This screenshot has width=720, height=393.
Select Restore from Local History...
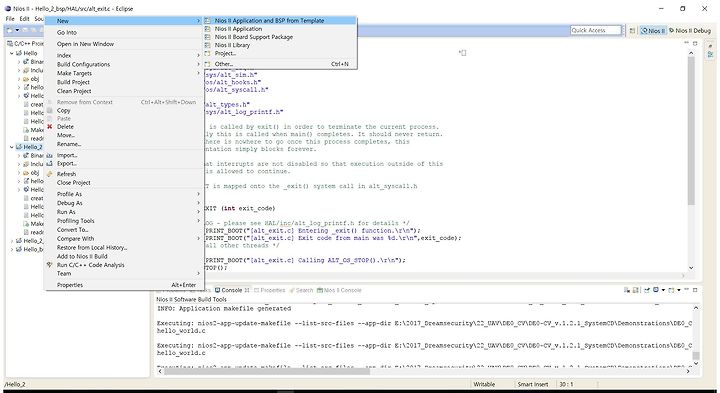(124, 247)
